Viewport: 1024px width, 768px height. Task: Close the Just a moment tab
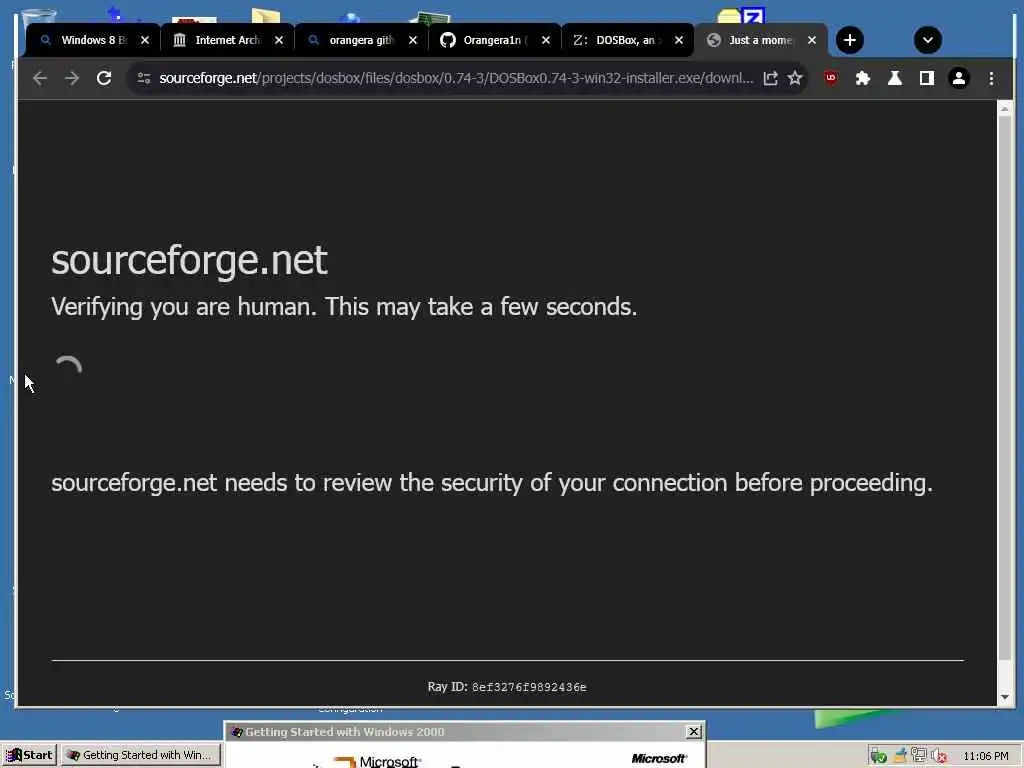click(x=812, y=40)
